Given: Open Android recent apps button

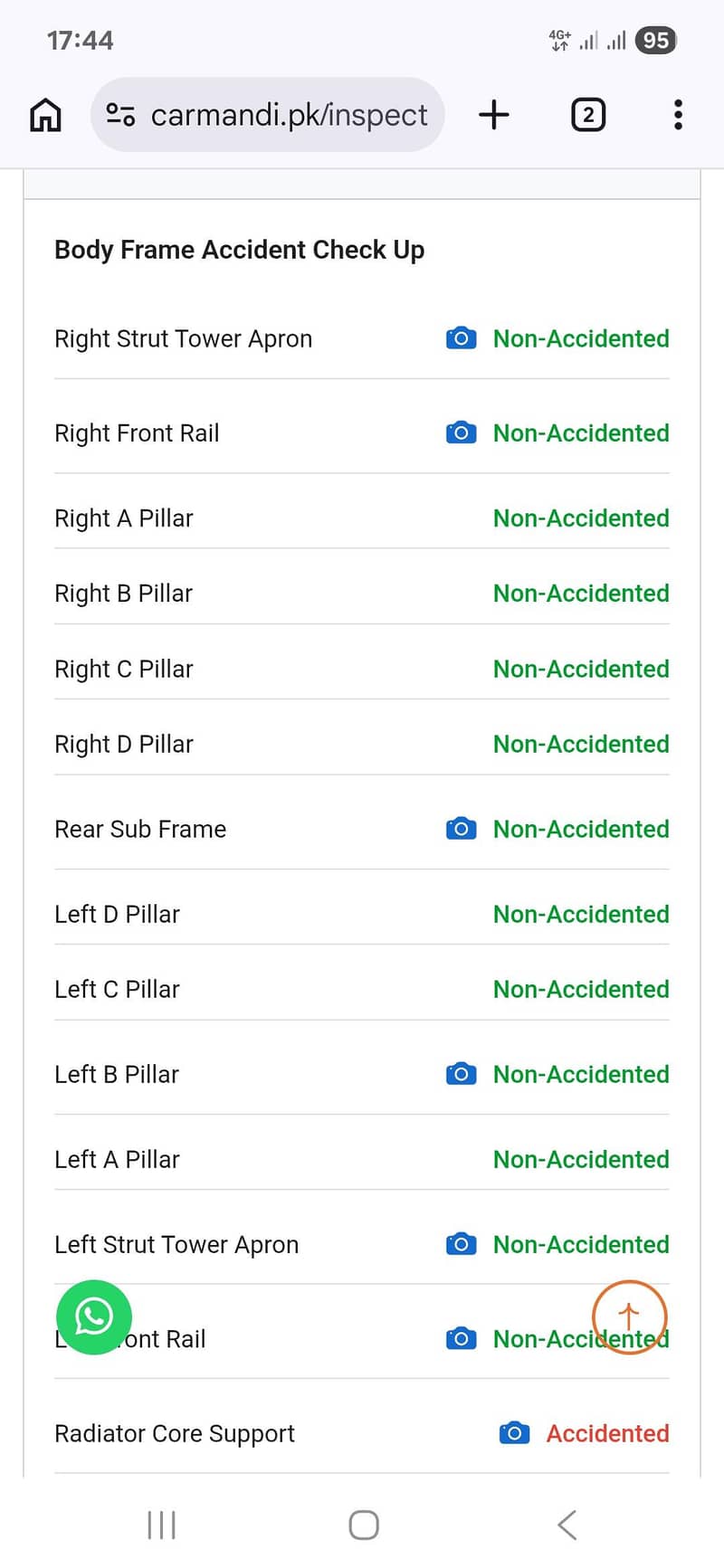Looking at the screenshot, I should [x=161, y=1525].
